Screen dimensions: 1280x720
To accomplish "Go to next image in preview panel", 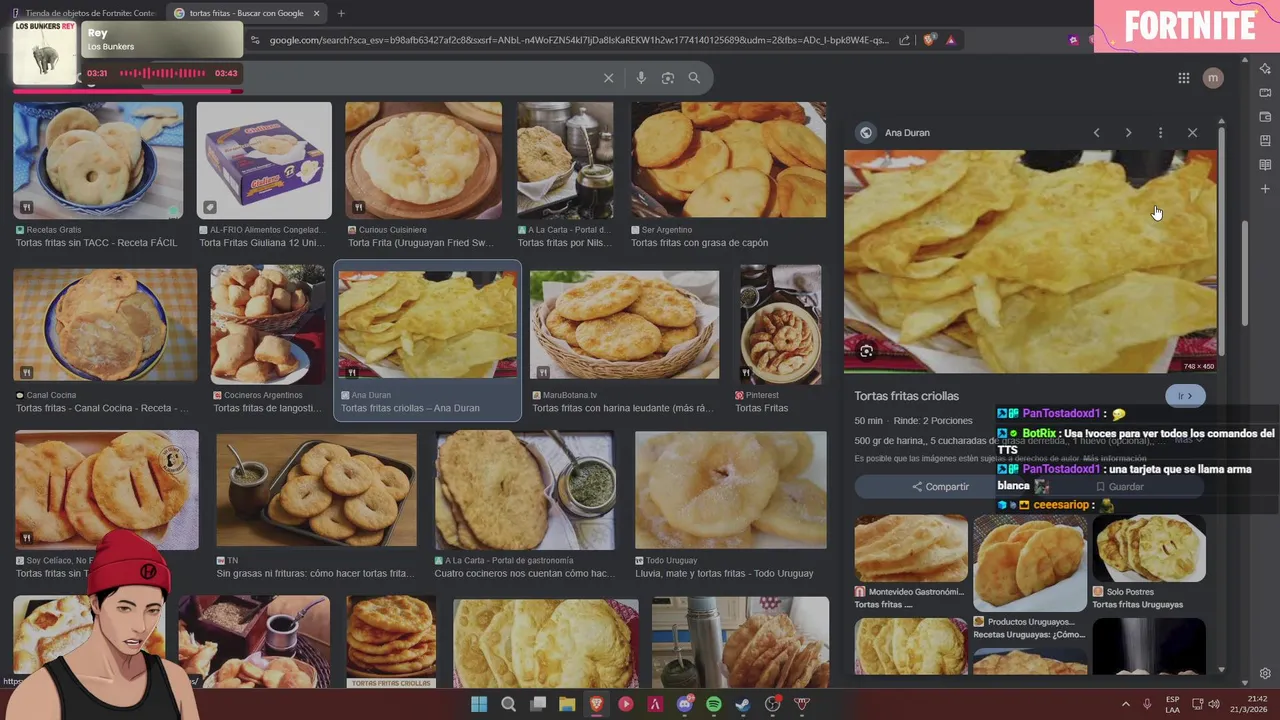I will [1128, 133].
